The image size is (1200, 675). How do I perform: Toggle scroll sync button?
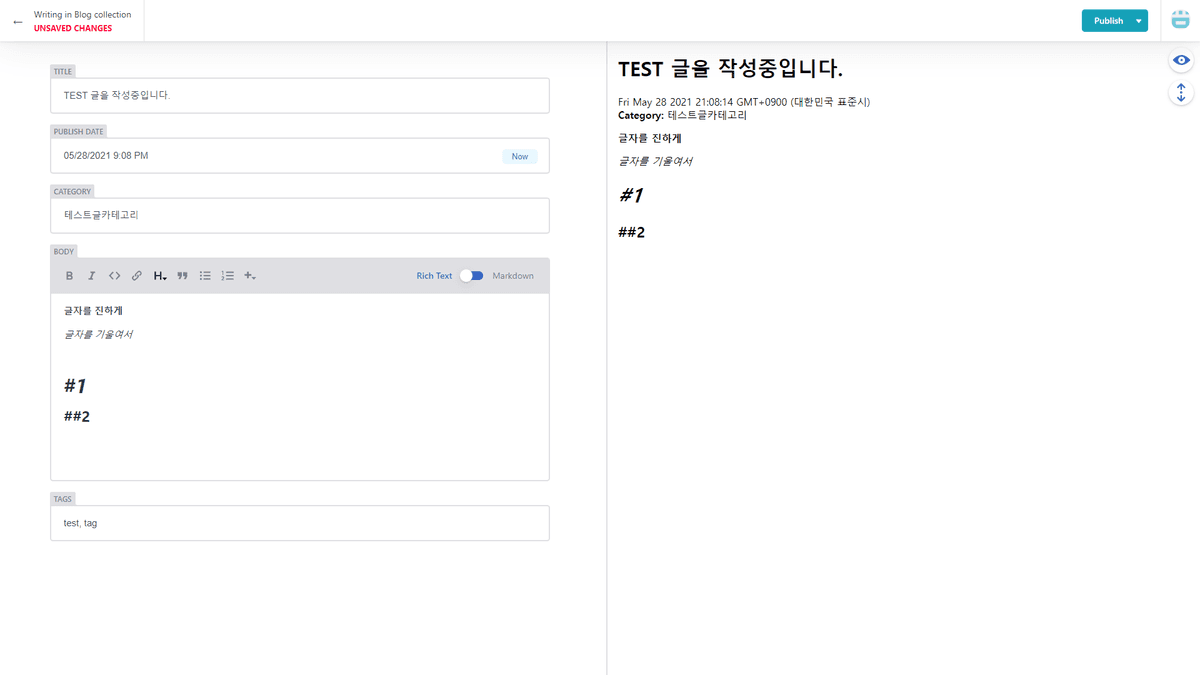tap(1181, 93)
